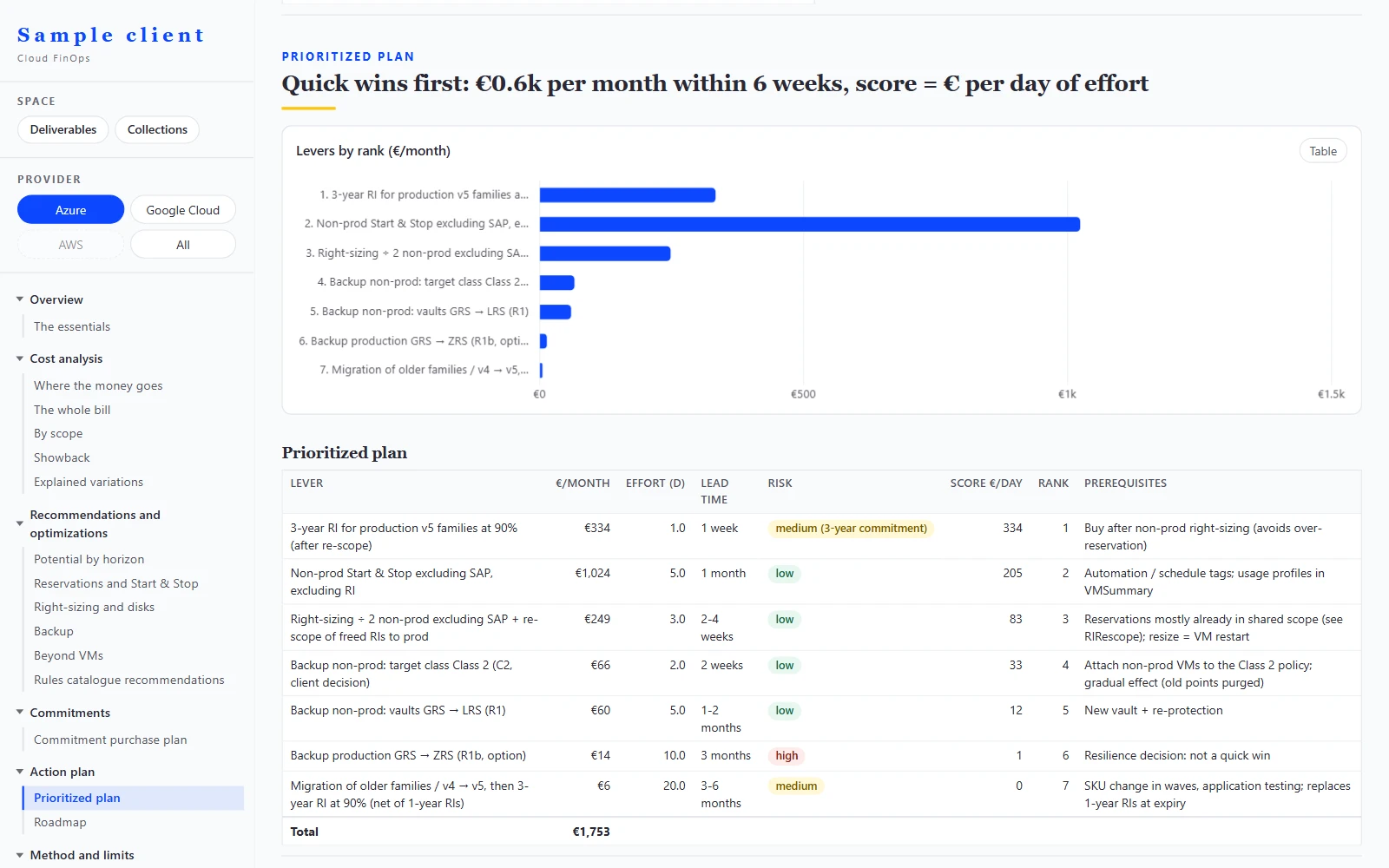Click the medium (3-year commitment) risk badge
The width and height of the screenshot is (1389, 868).
tap(851, 528)
